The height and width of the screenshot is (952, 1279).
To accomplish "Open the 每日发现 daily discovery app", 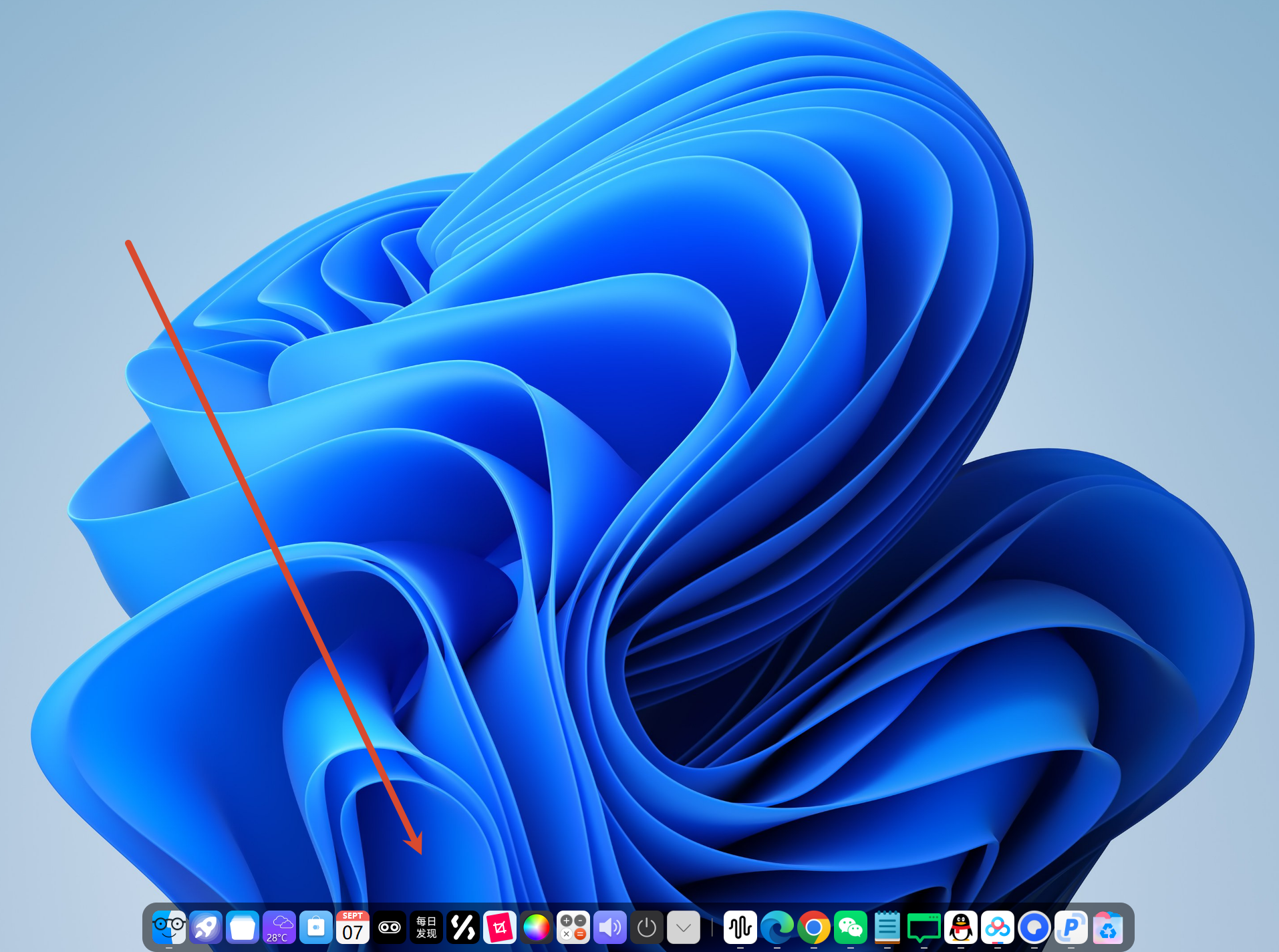I will coord(426,927).
